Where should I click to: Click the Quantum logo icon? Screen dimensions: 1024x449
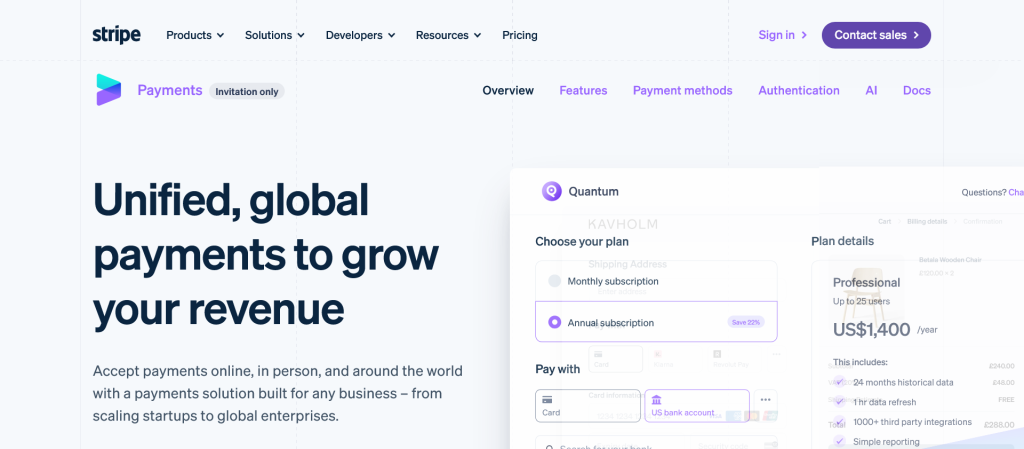coord(551,191)
